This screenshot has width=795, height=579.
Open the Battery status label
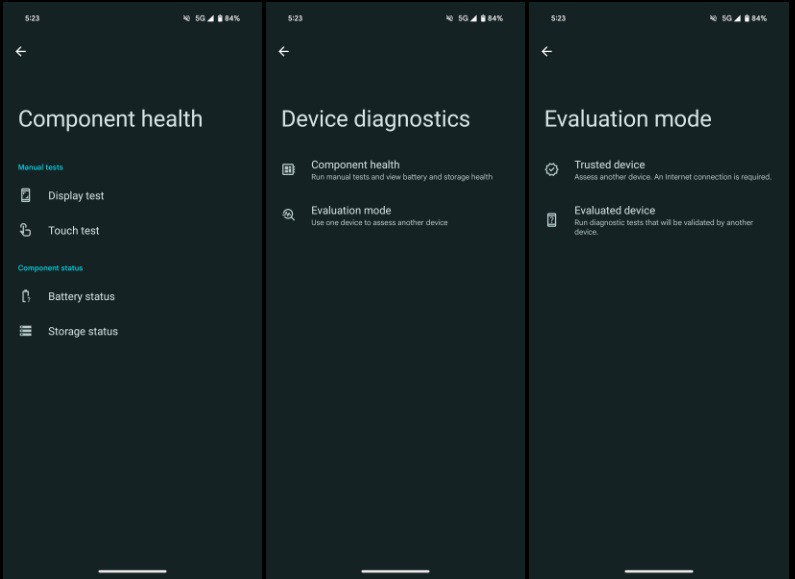point(81,297)
